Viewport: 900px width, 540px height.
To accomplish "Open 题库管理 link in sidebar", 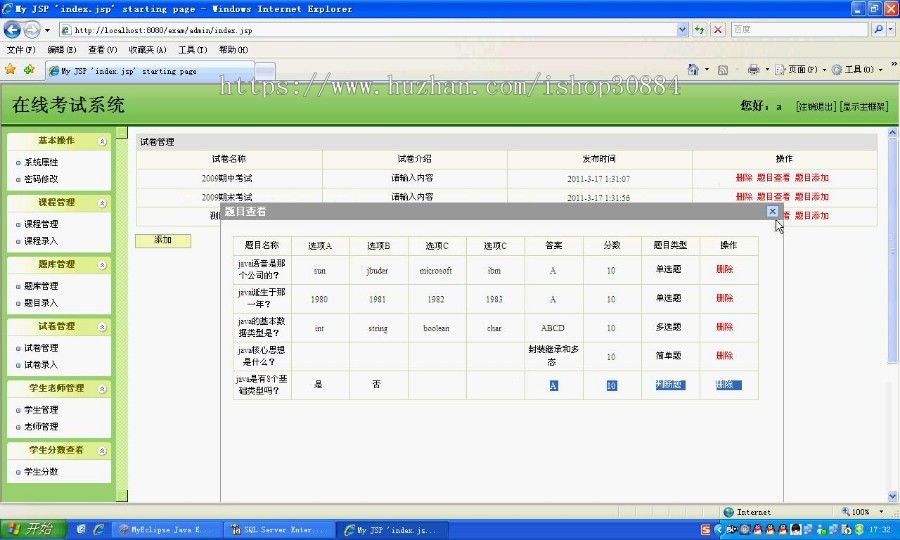I will click(x=41, y=286).
